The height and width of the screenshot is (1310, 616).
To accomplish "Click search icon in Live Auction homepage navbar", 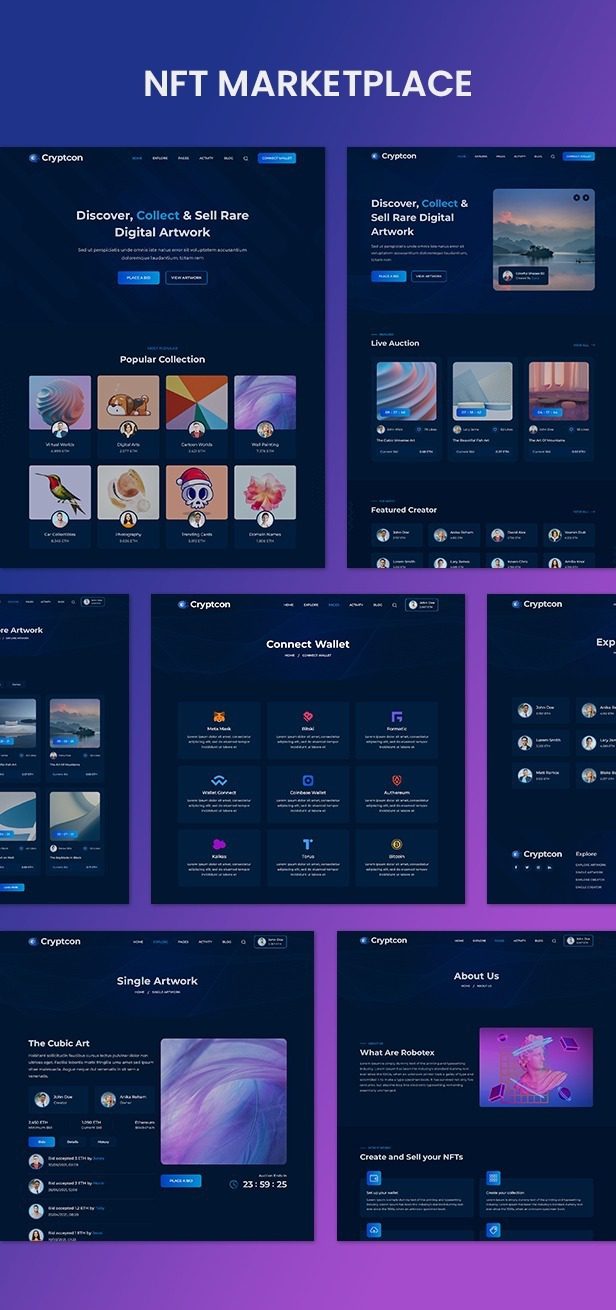I will 552,156.
